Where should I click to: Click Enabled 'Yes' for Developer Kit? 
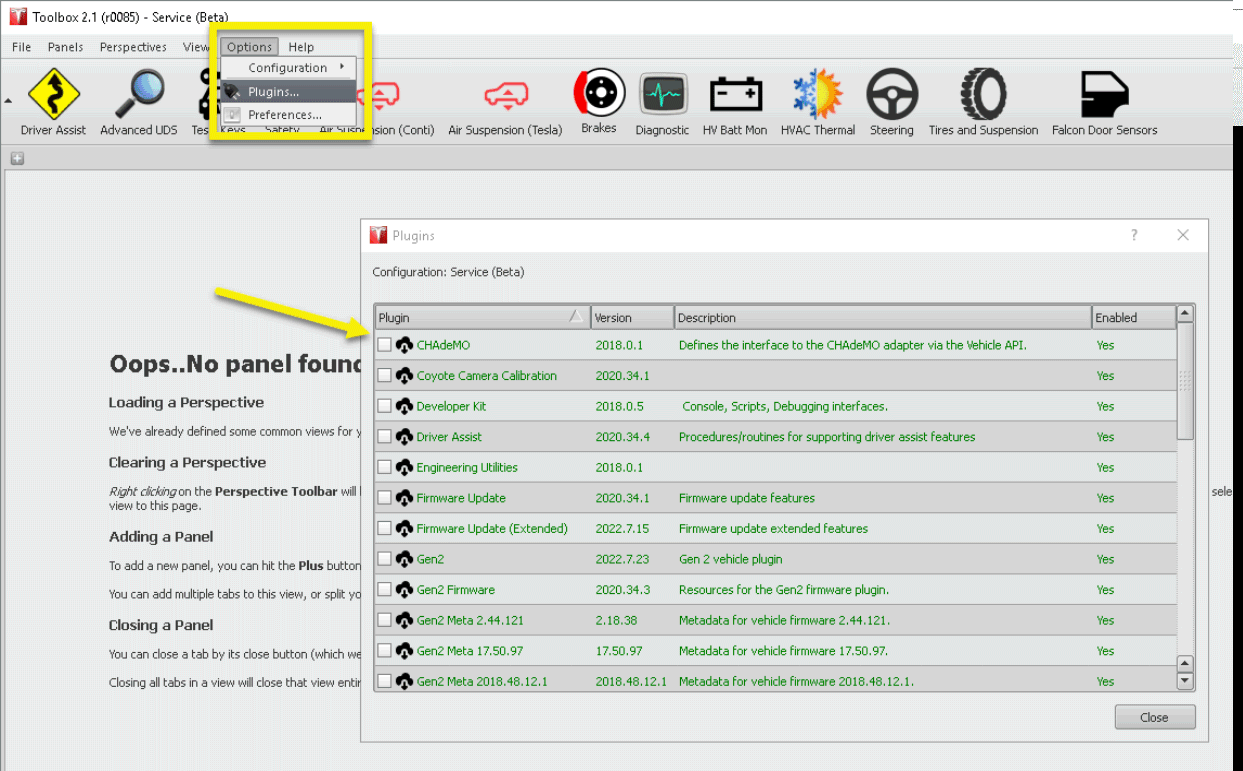(1105, 406)
